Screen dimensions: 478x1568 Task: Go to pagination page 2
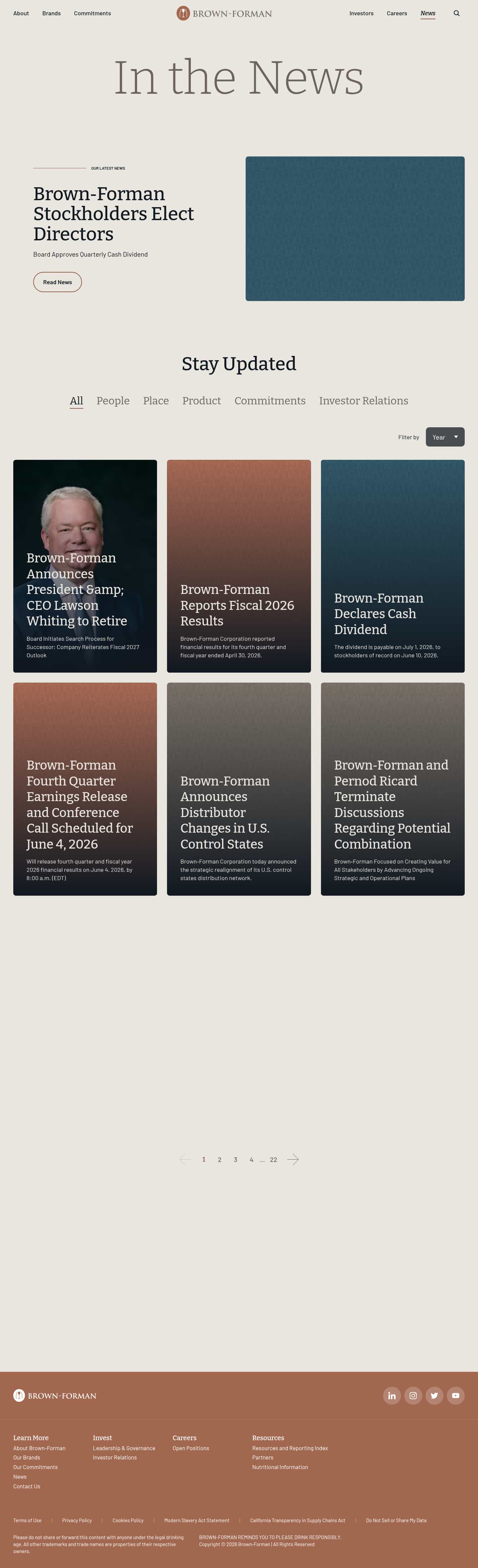pyautogui.click(x=220, y=1160)
